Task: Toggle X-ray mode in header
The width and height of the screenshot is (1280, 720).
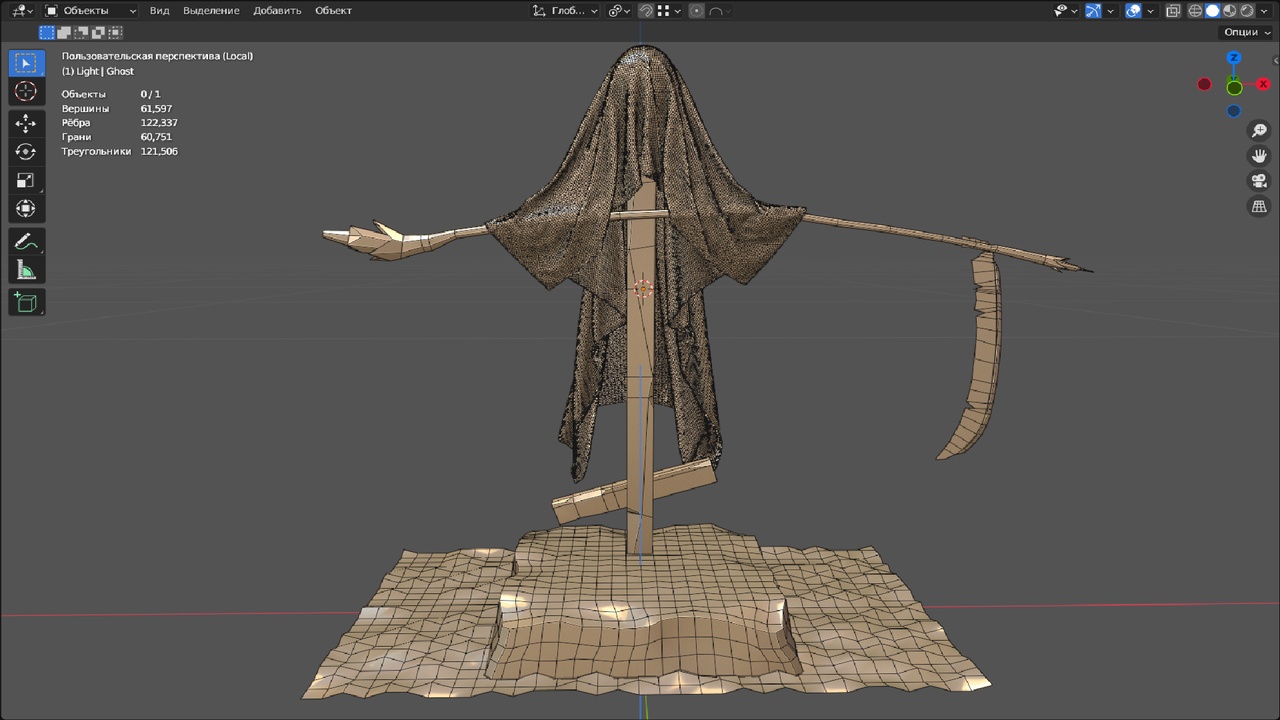Action: coord(1173,11)
